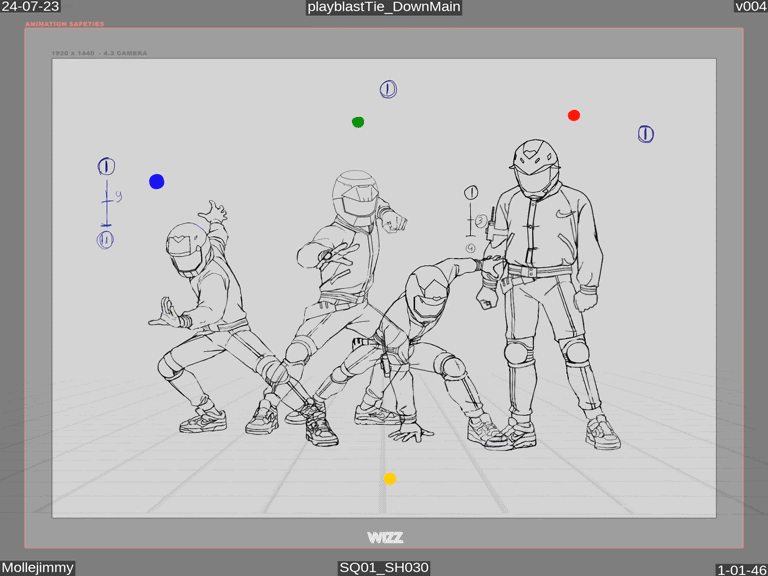The image size is (768, 576).
Task: Click the standing character's helmet
Action: coord(536,166)
